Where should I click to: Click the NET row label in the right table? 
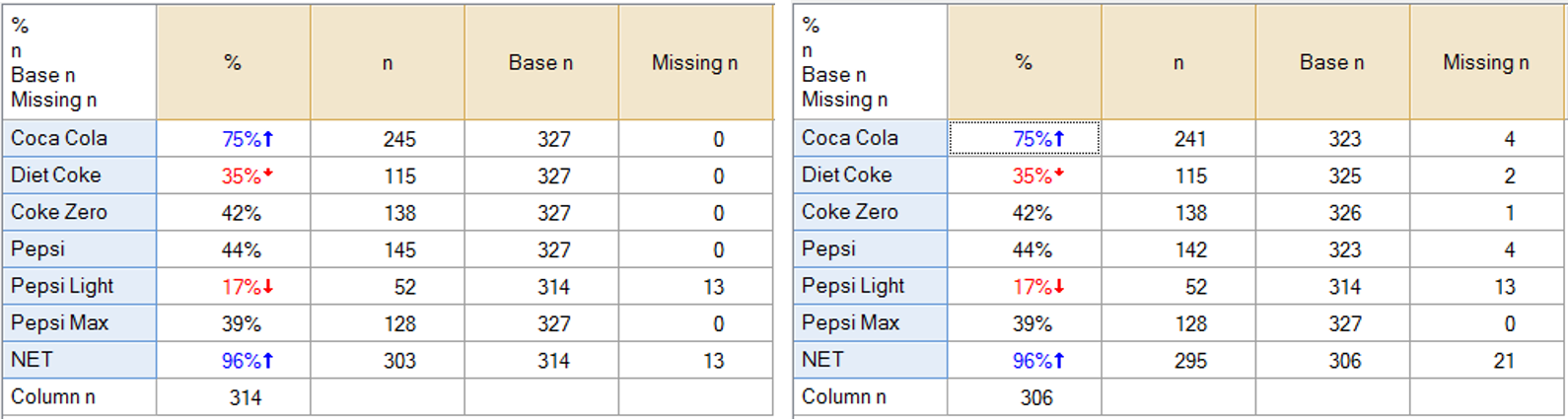pyautogui.click(x=822, y=359)
